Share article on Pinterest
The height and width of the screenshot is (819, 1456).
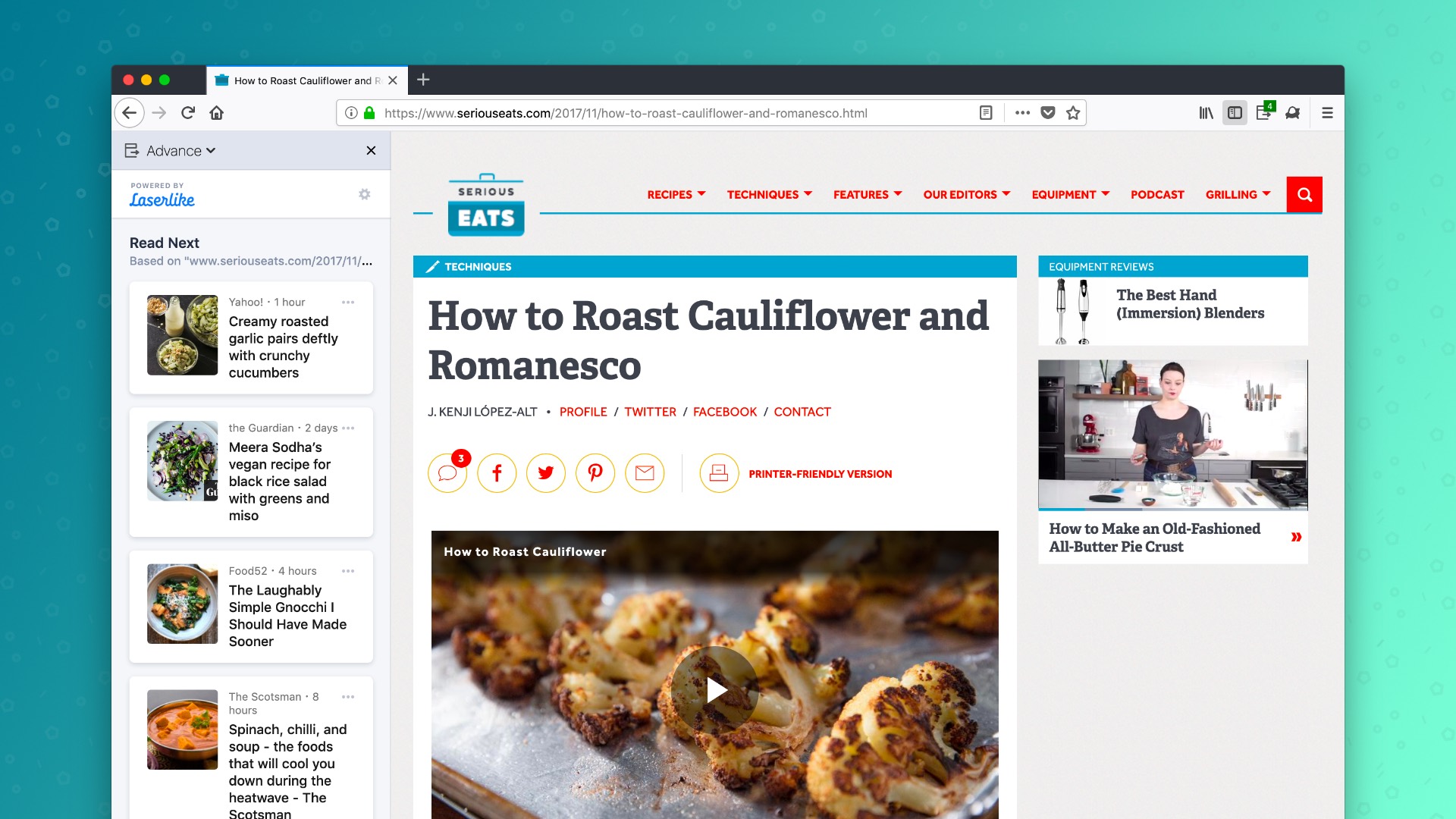point(595,473)
